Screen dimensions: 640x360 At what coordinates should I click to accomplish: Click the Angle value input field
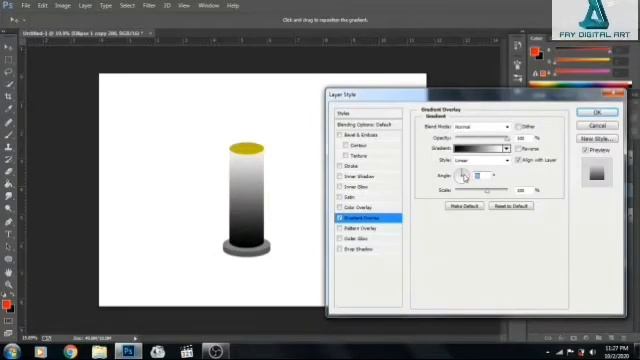coord(482,176)
